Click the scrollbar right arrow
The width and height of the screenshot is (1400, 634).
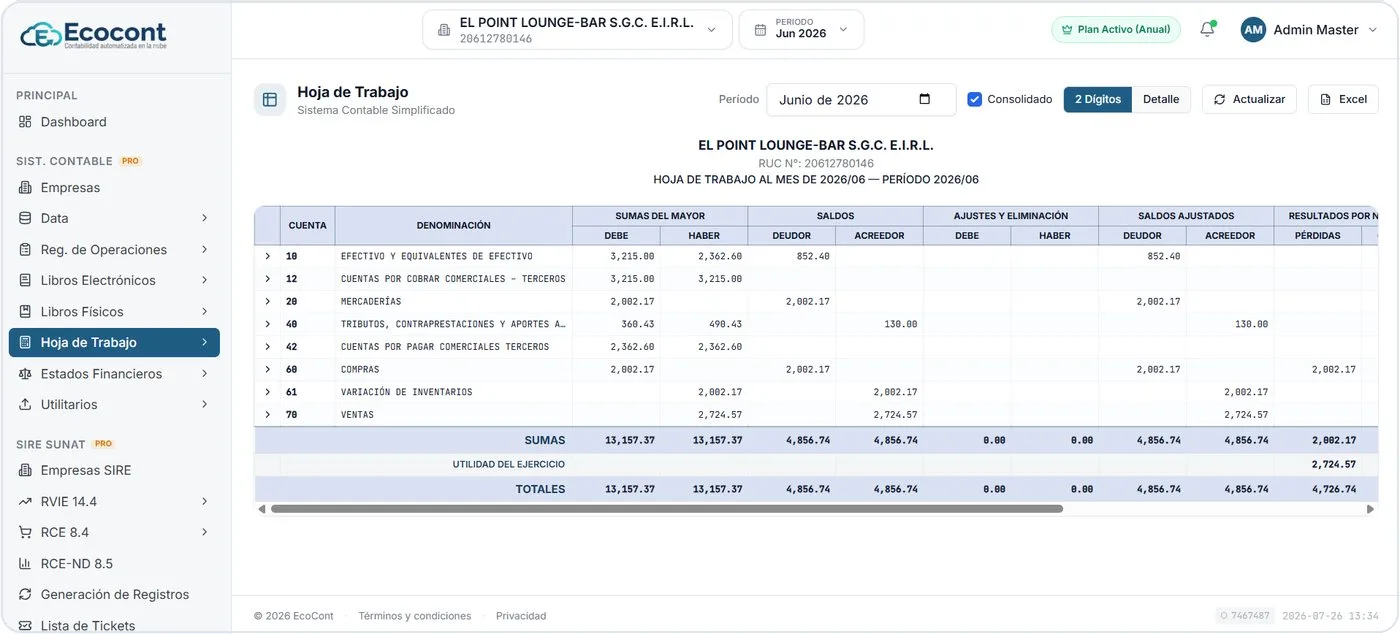point(1370,509)
